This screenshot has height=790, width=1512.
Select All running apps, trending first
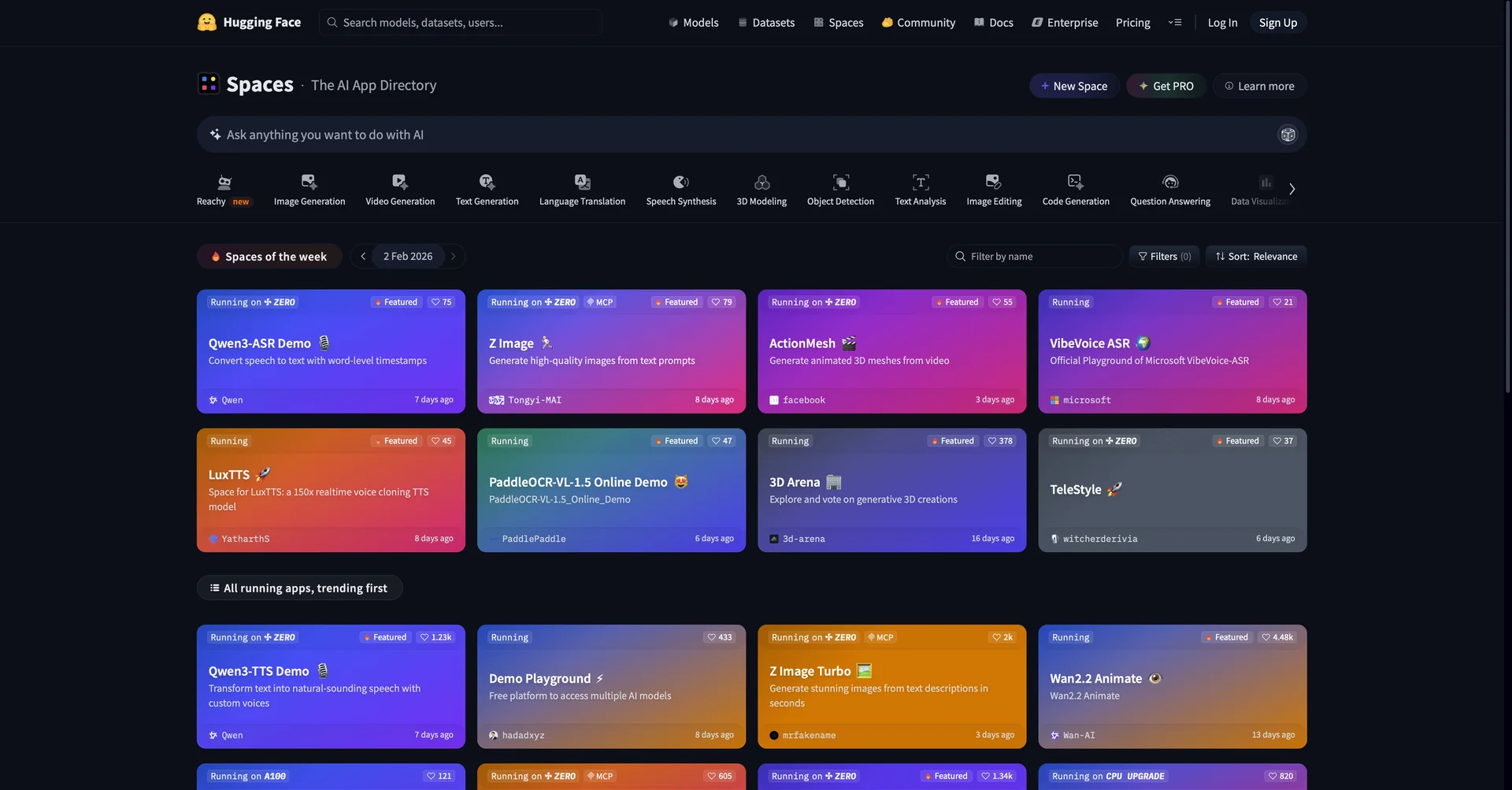click(299, 588)
